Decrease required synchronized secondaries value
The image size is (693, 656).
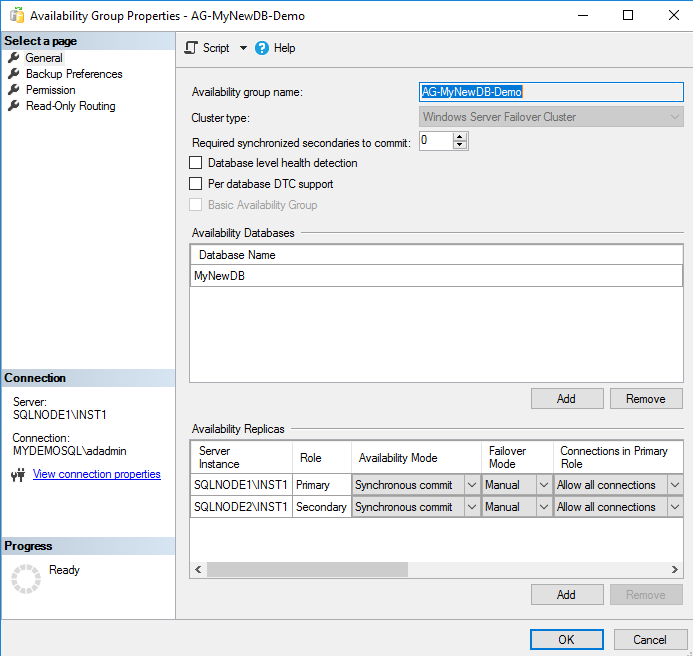pyautogui.click(x=460, y=145)
